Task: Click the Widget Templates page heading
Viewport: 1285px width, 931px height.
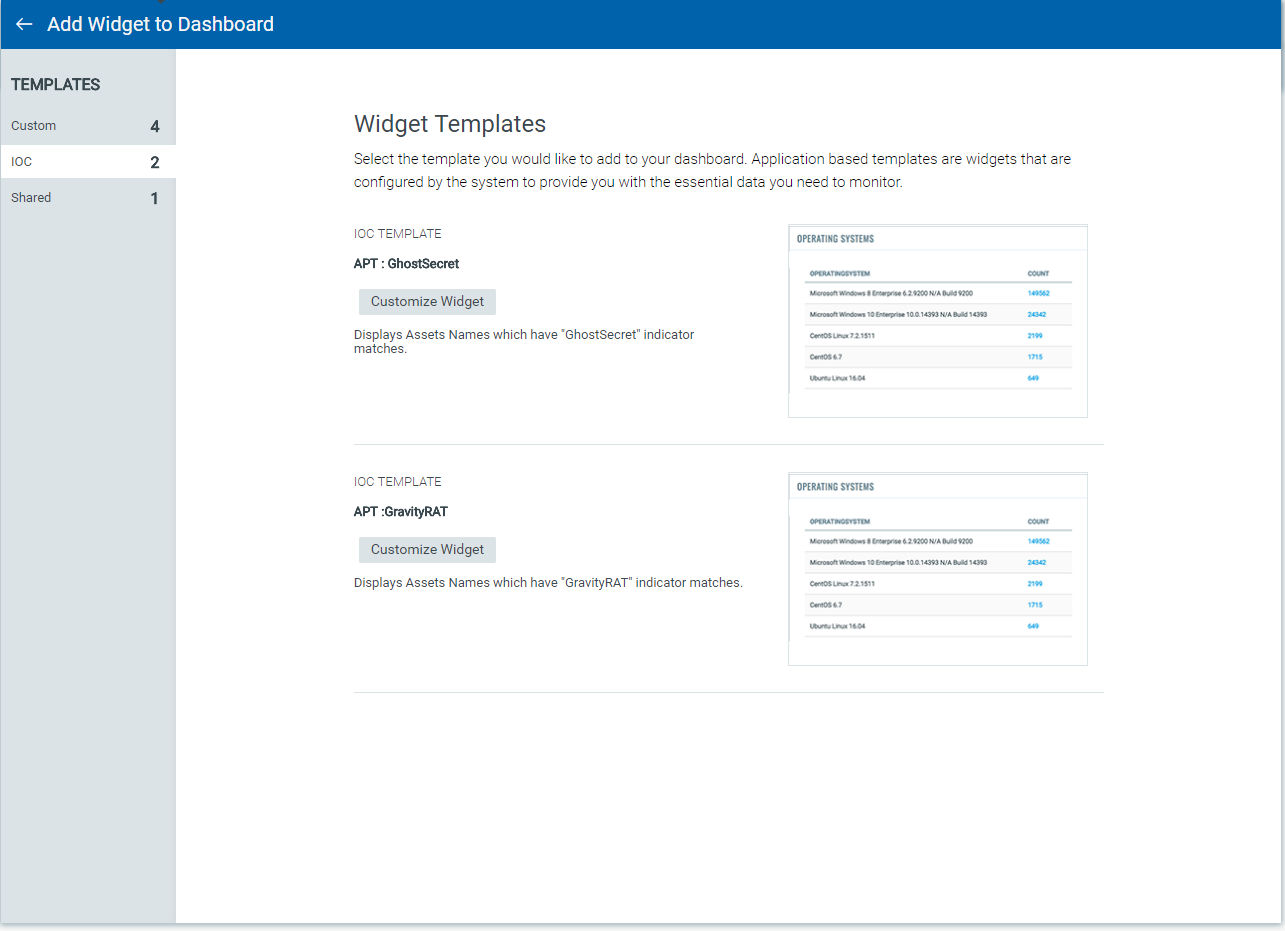Action: (x=450, y=123)
